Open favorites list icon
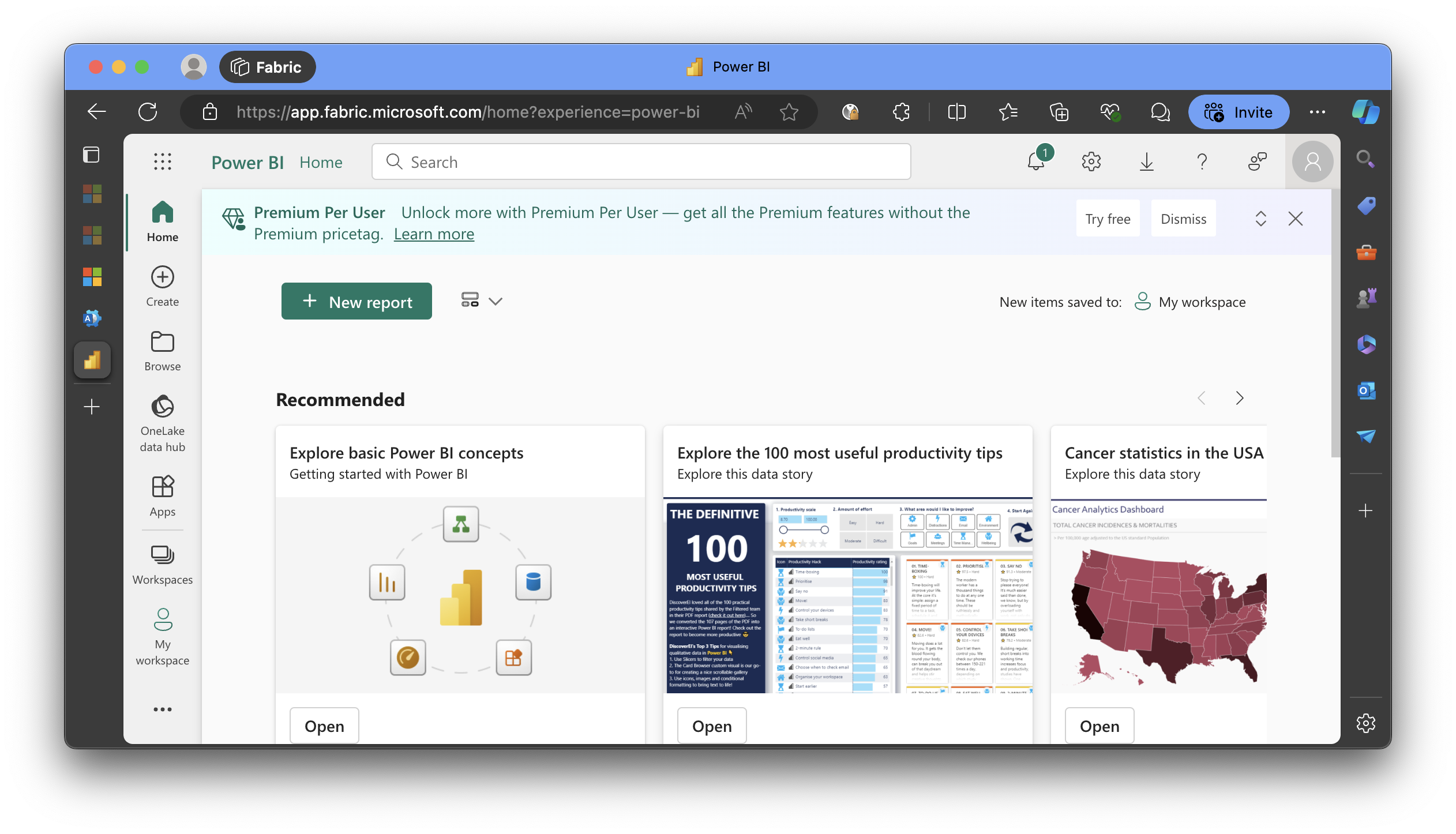1456x834 pixels. pos(1008,111)
